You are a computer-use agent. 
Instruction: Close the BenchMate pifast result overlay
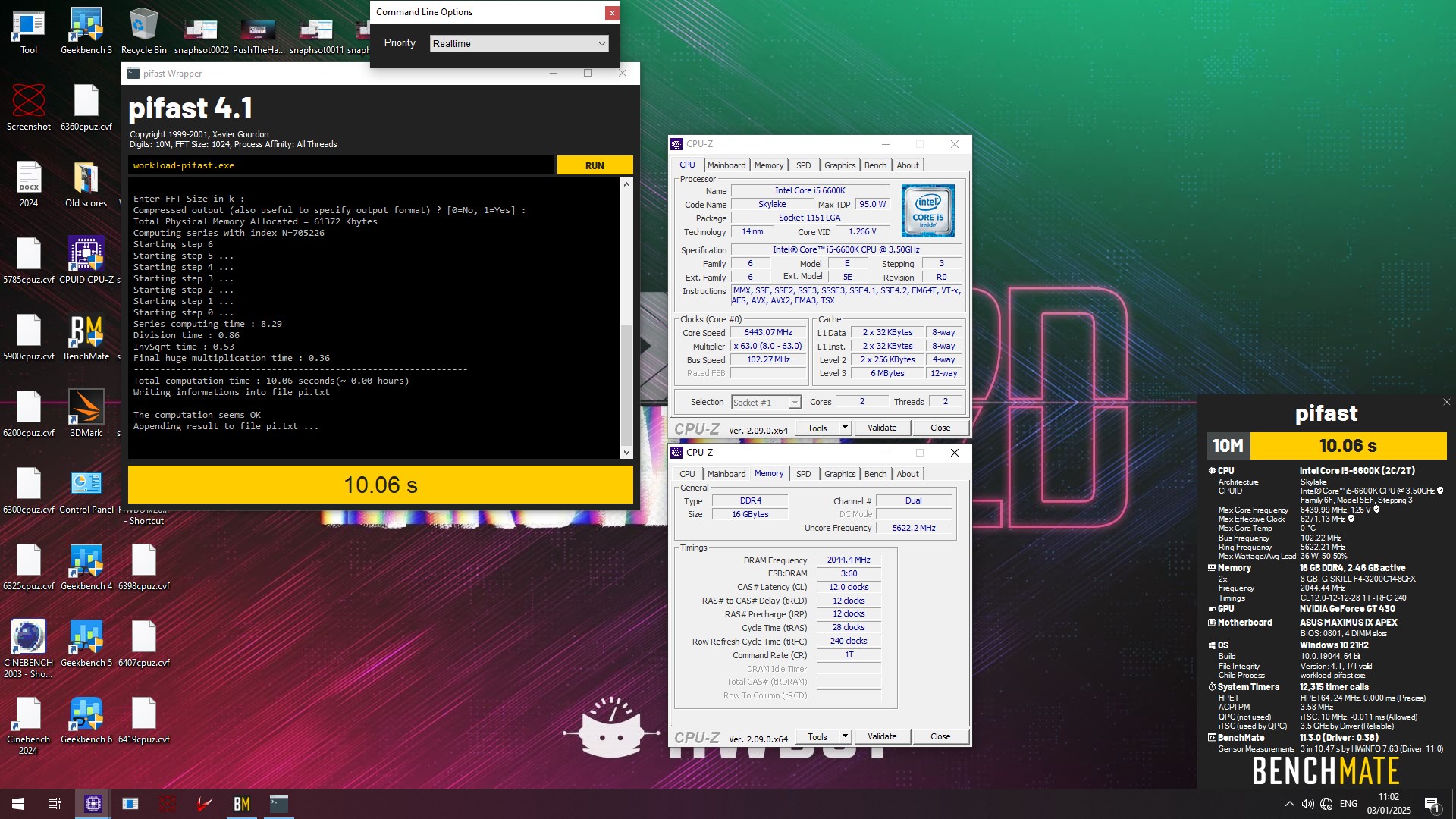1446,402
